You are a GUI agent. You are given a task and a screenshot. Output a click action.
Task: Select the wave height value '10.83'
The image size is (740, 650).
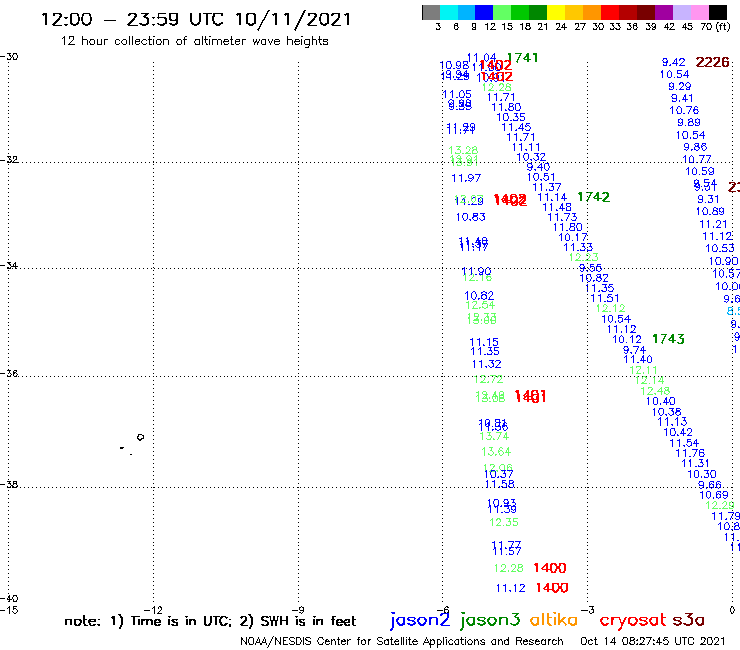tap(470, 217)
